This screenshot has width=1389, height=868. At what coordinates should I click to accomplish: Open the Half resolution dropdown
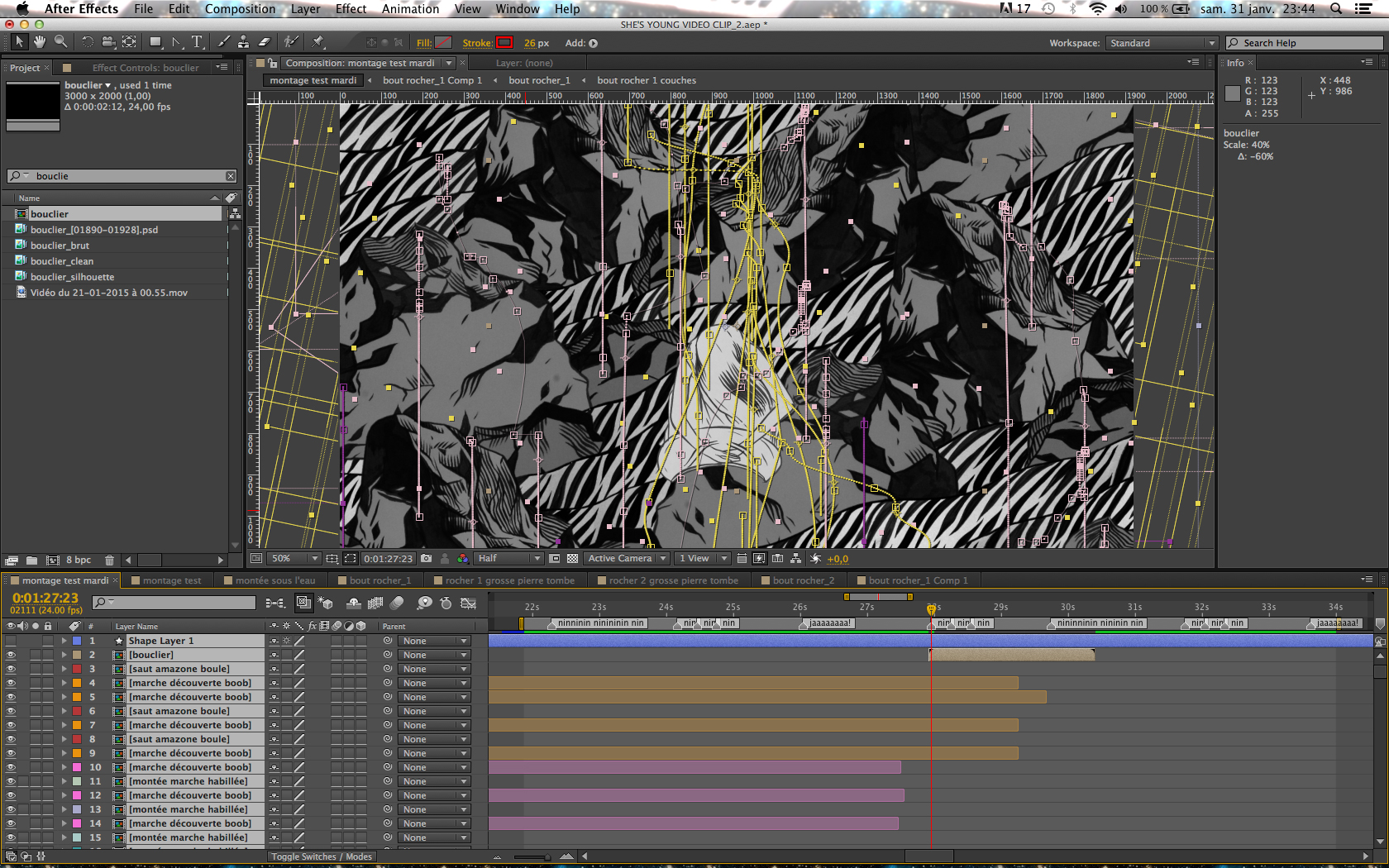(x=508, y=559)
